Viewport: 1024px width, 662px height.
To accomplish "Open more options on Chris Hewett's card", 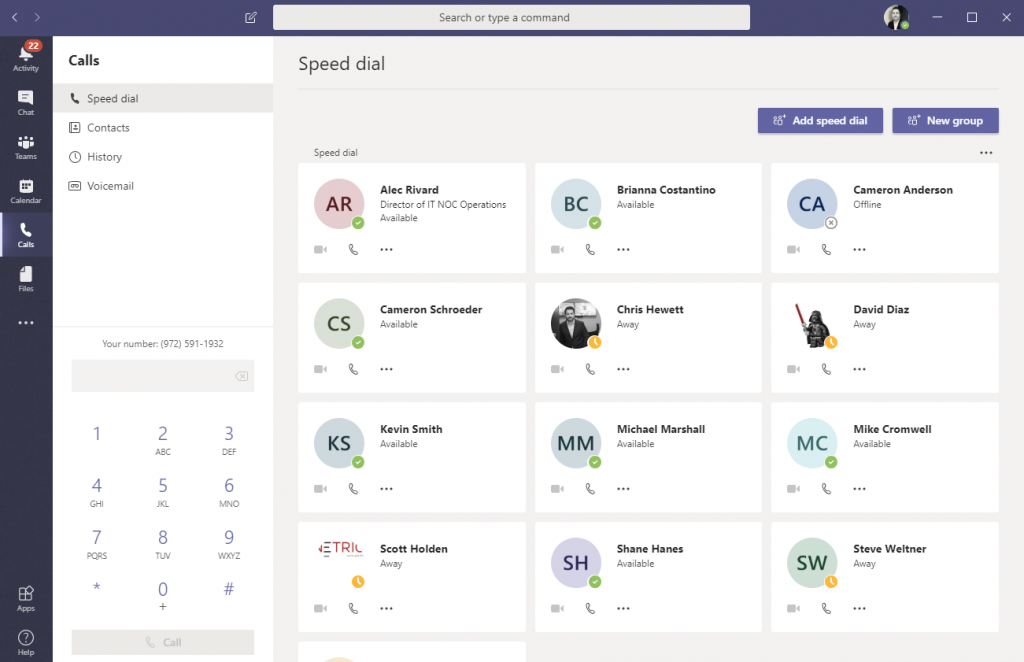I will [623, 369].
